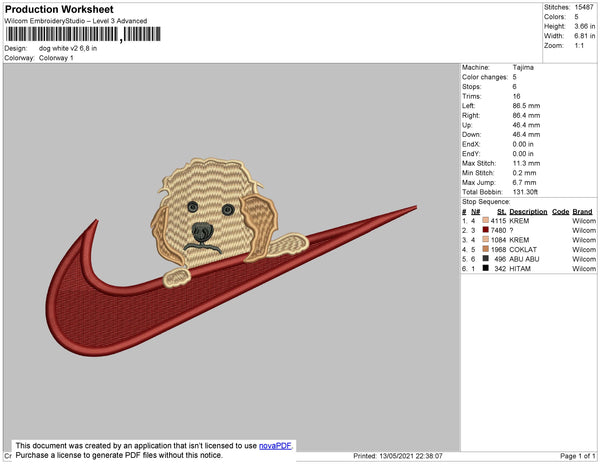600x464 pixels.
Task: Click the Wilcom brand in the HITAM row
Action: click(x=584, y=269)
